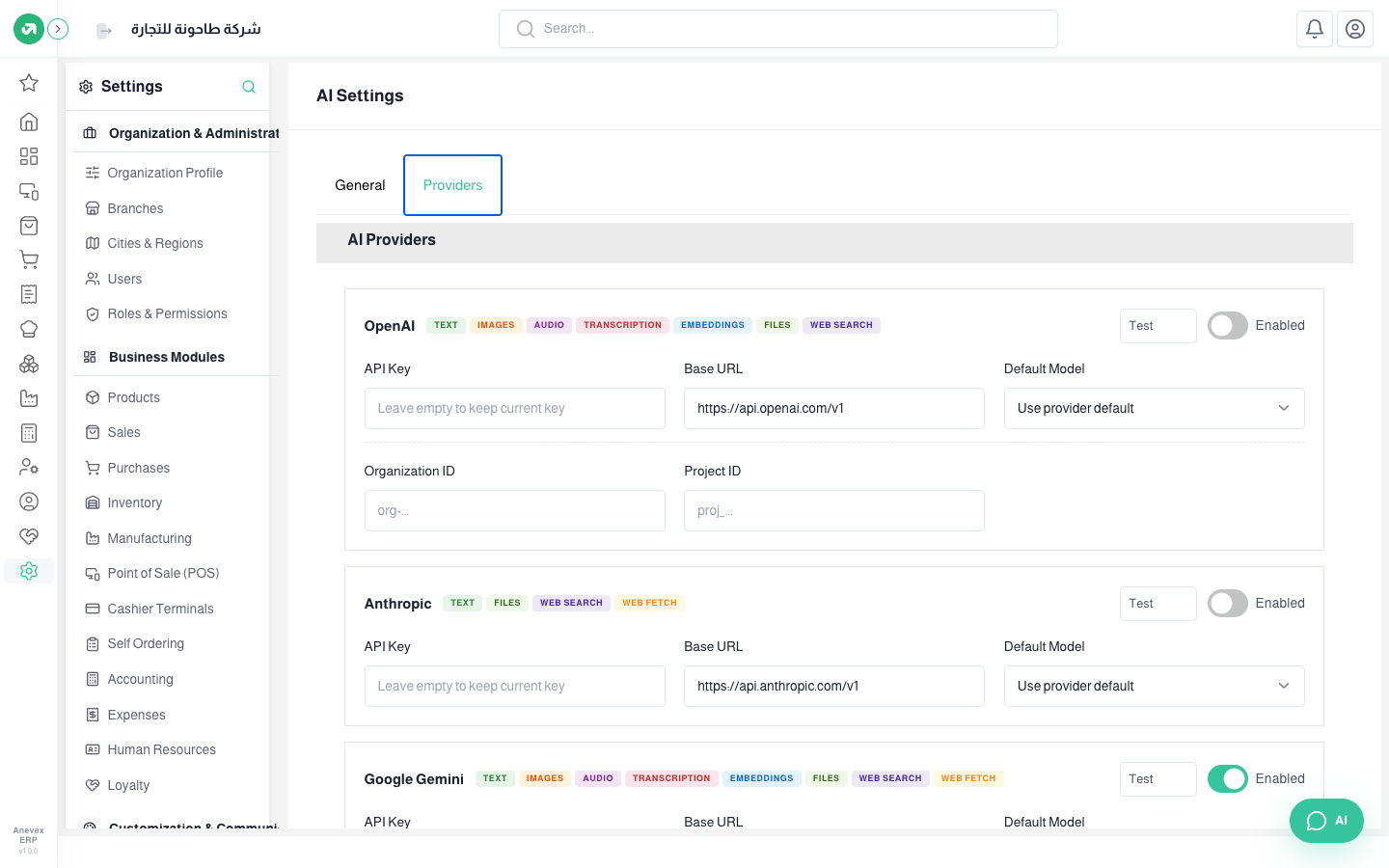Image resolution: width=1389 pixels, height=868 pixels.
Task: Open dashboard grid icon in left rail
Action: (29, 156)
